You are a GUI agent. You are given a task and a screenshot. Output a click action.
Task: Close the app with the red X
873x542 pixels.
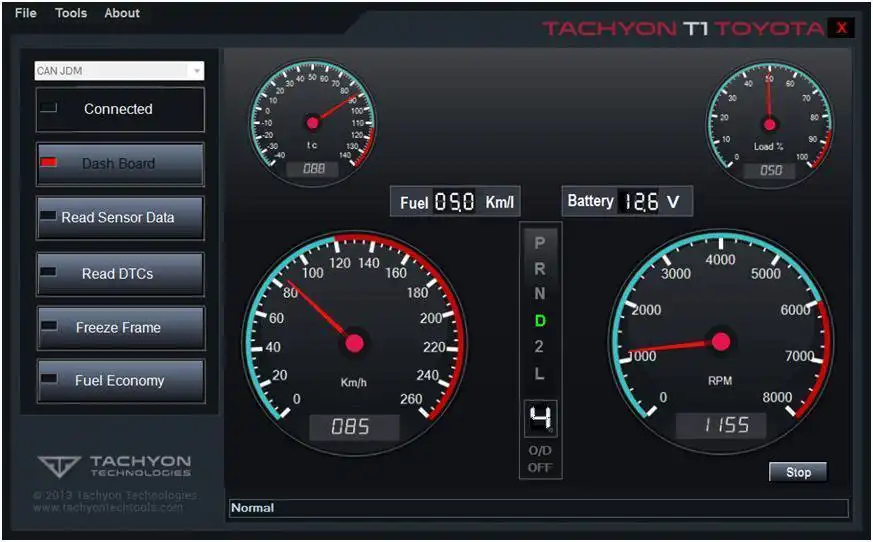click(842, 27)
